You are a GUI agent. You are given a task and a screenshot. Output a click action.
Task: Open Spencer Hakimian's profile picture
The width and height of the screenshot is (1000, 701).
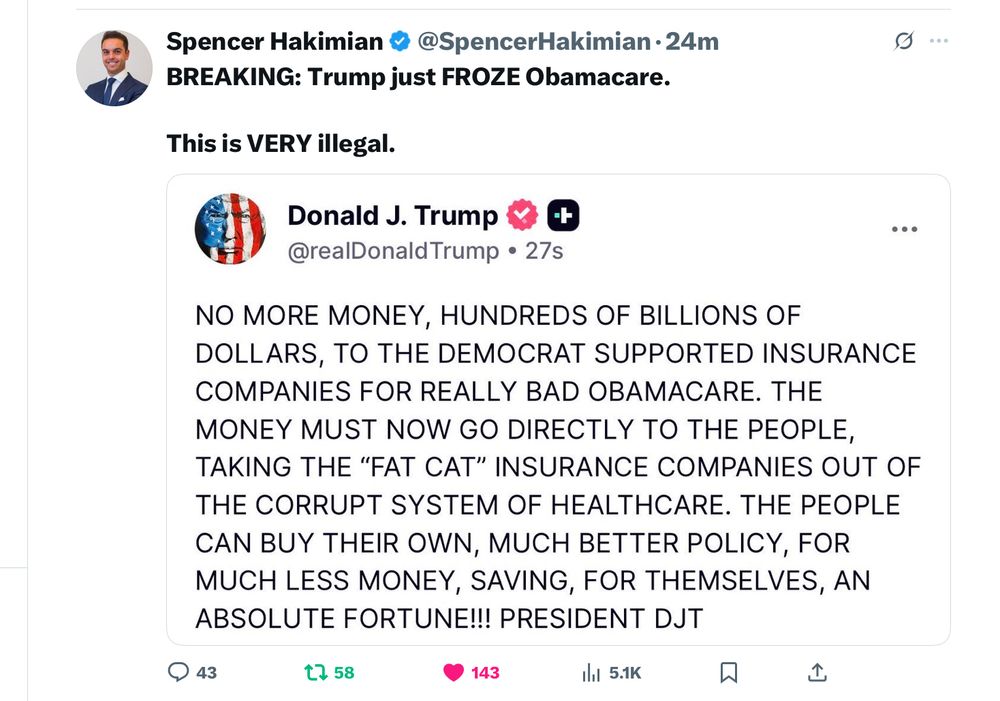114,68
